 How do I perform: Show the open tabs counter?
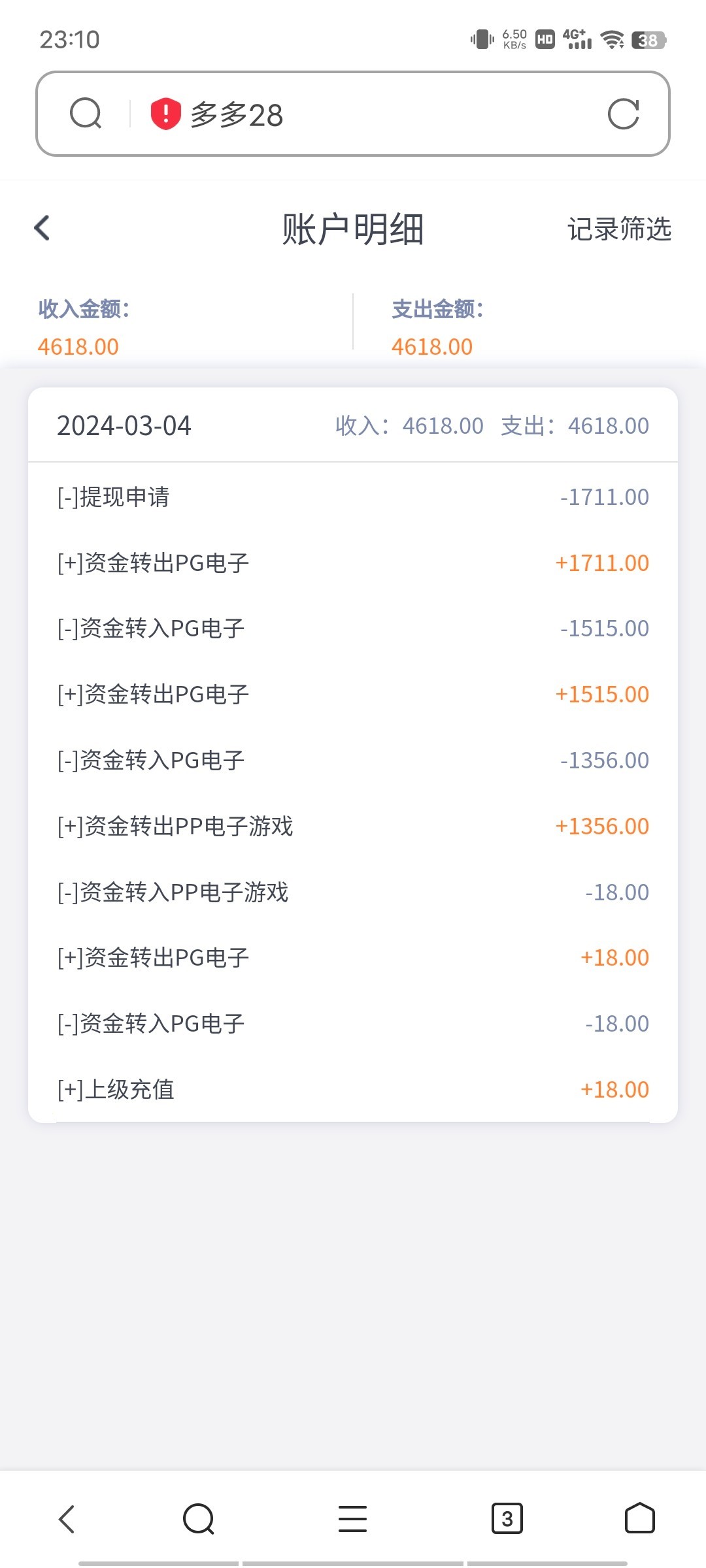pyautogui.click(x=507, y=1518)
